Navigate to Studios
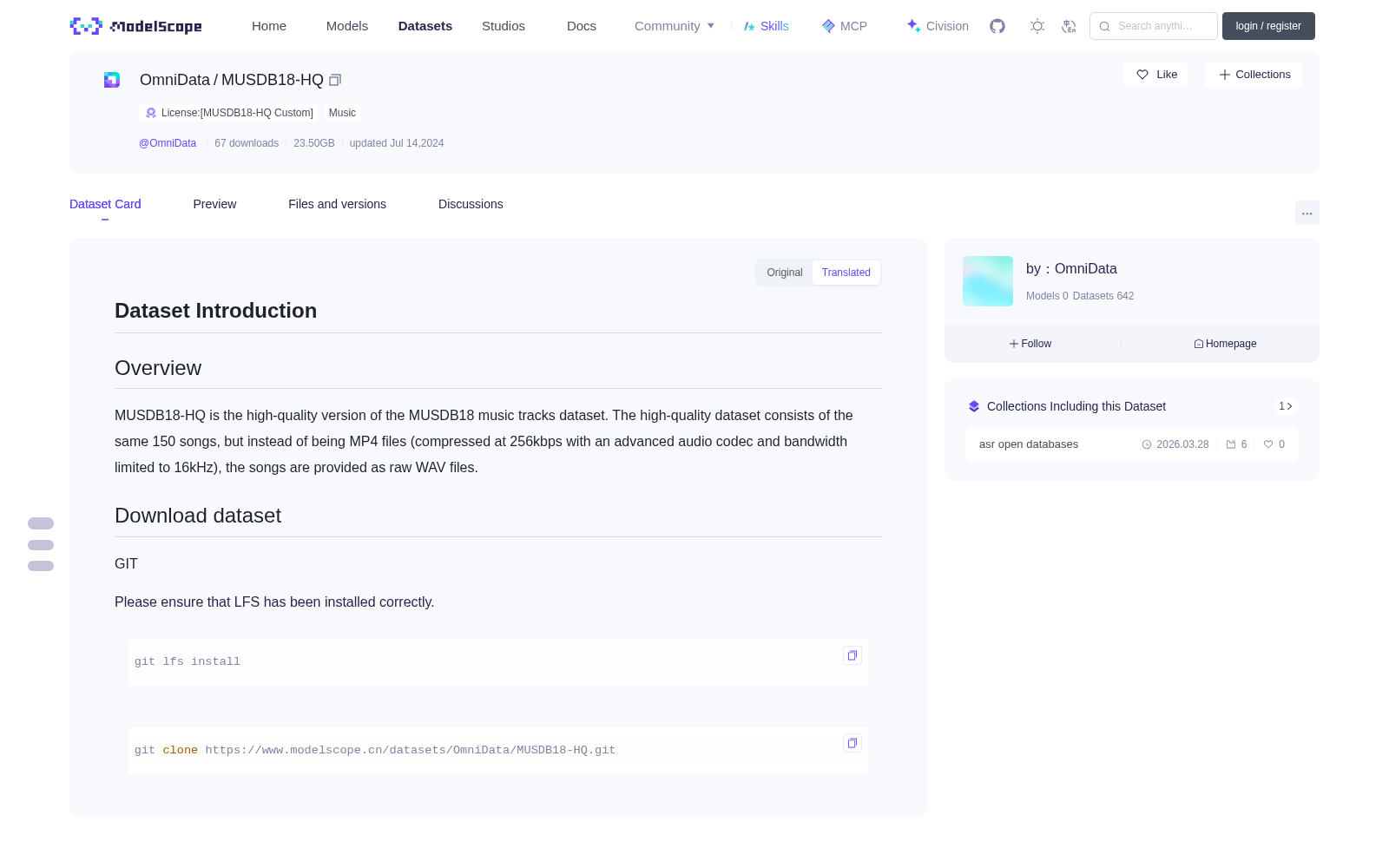Screen dimensions: 1389x868 click(x=504, y=26)
